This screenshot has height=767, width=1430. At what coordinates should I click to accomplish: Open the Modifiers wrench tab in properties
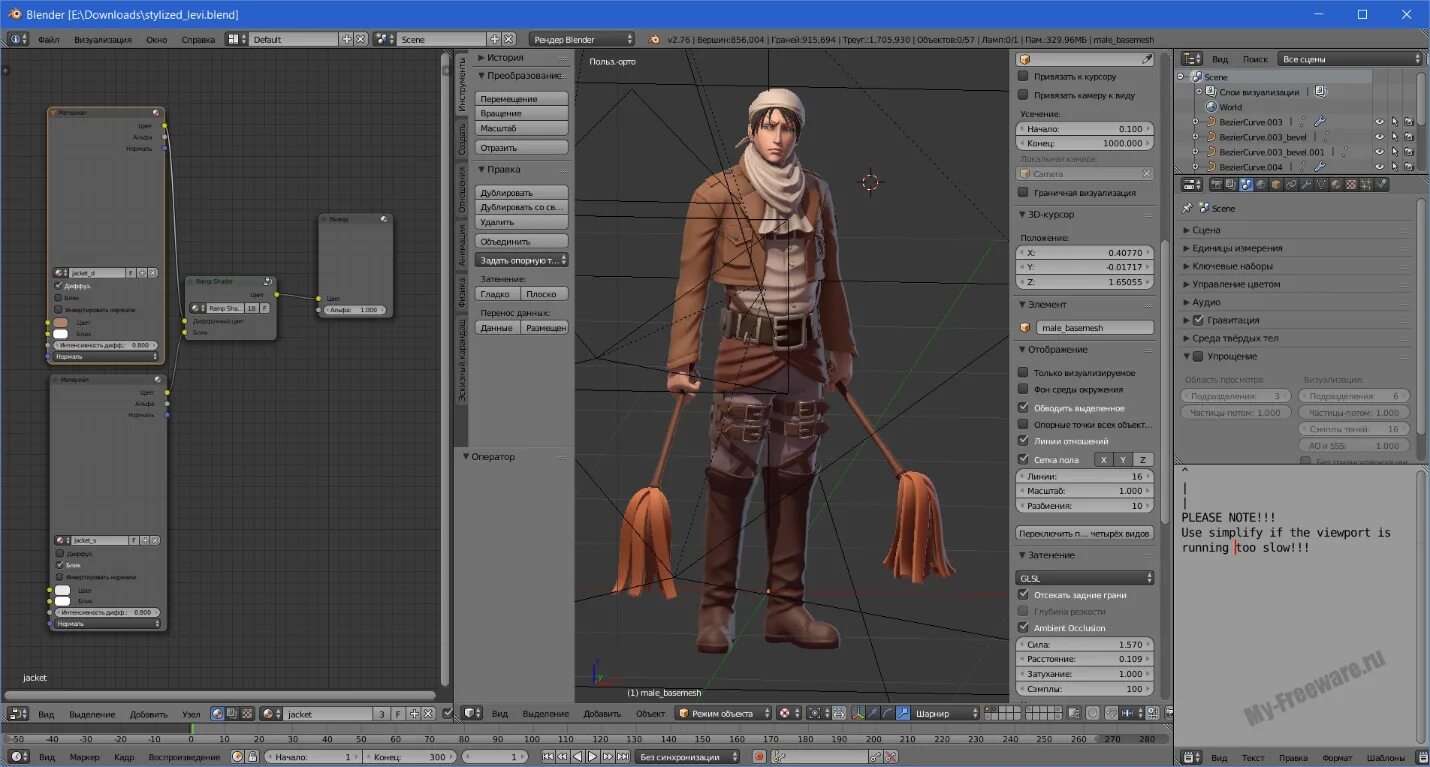[1306, 185]
